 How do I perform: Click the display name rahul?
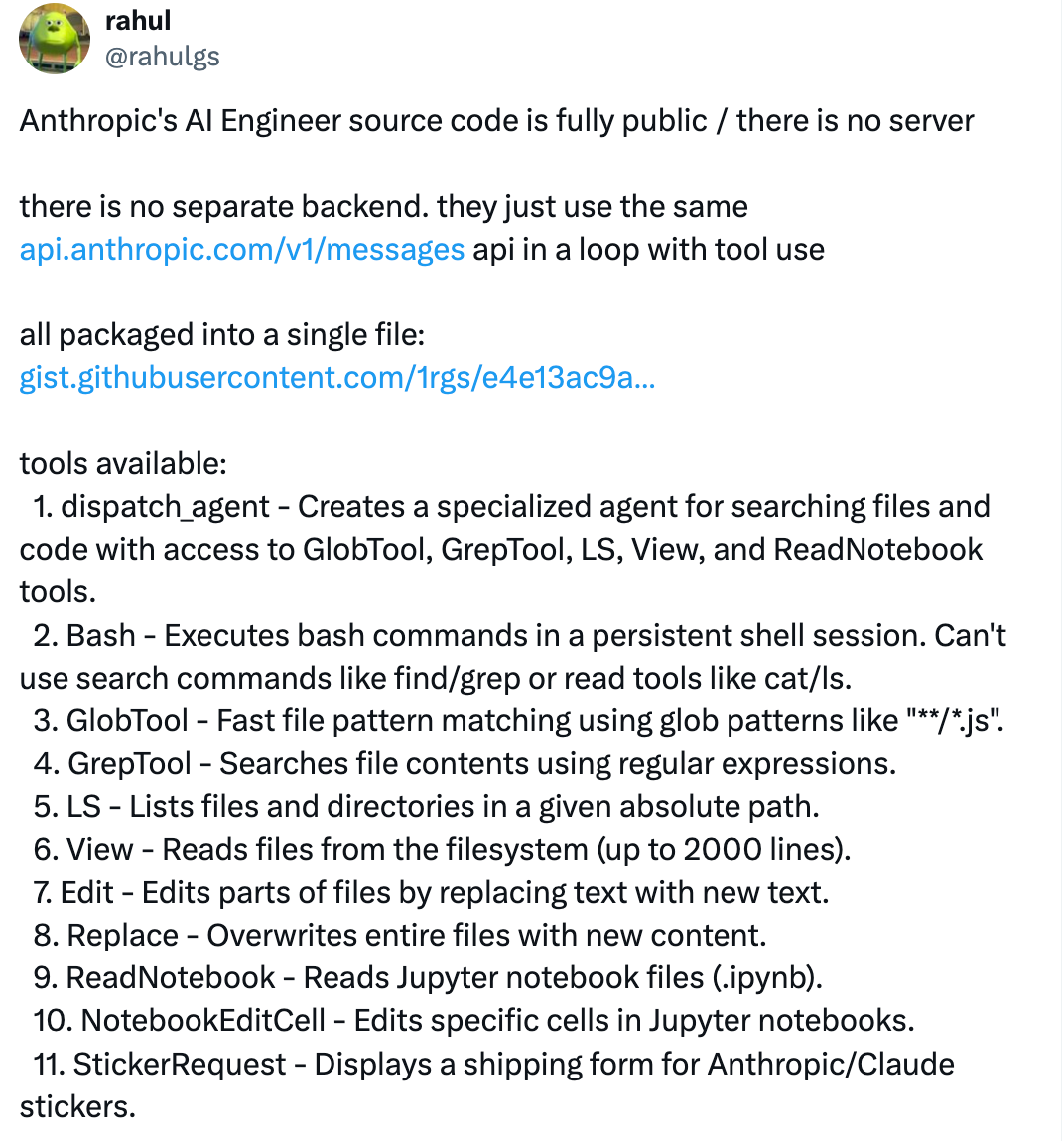click(138, 21)
